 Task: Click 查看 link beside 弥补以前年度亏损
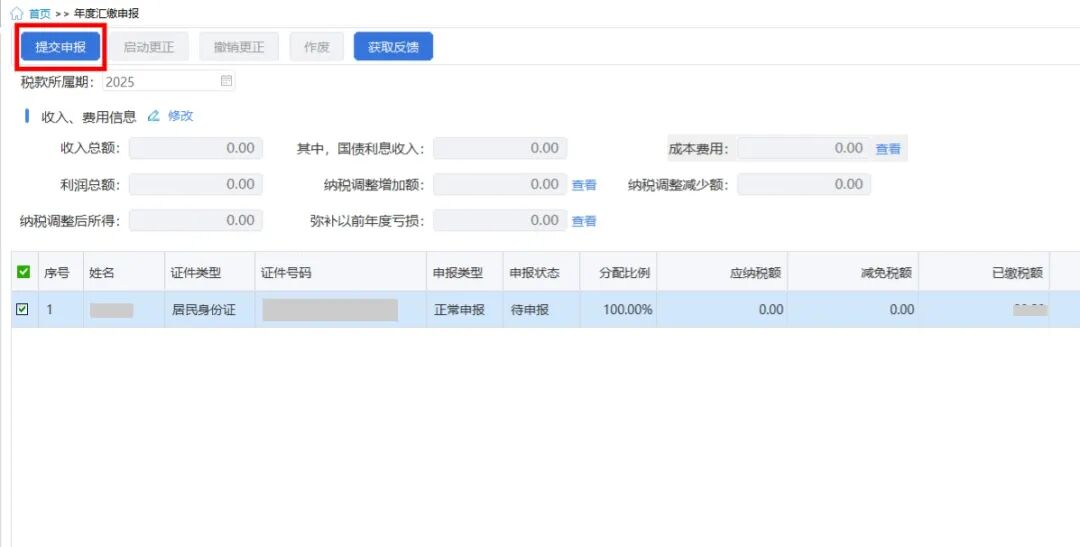(584, 221)
